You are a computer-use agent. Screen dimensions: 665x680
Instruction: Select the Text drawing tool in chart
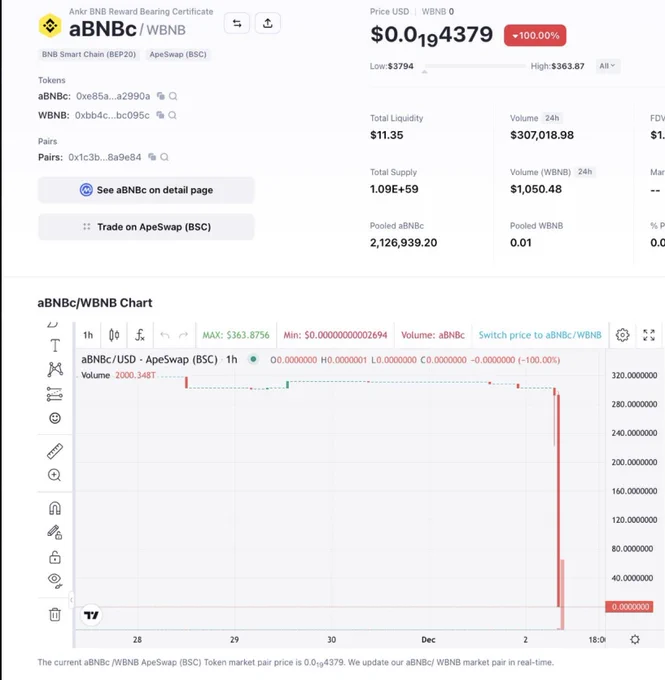(55, 346)
